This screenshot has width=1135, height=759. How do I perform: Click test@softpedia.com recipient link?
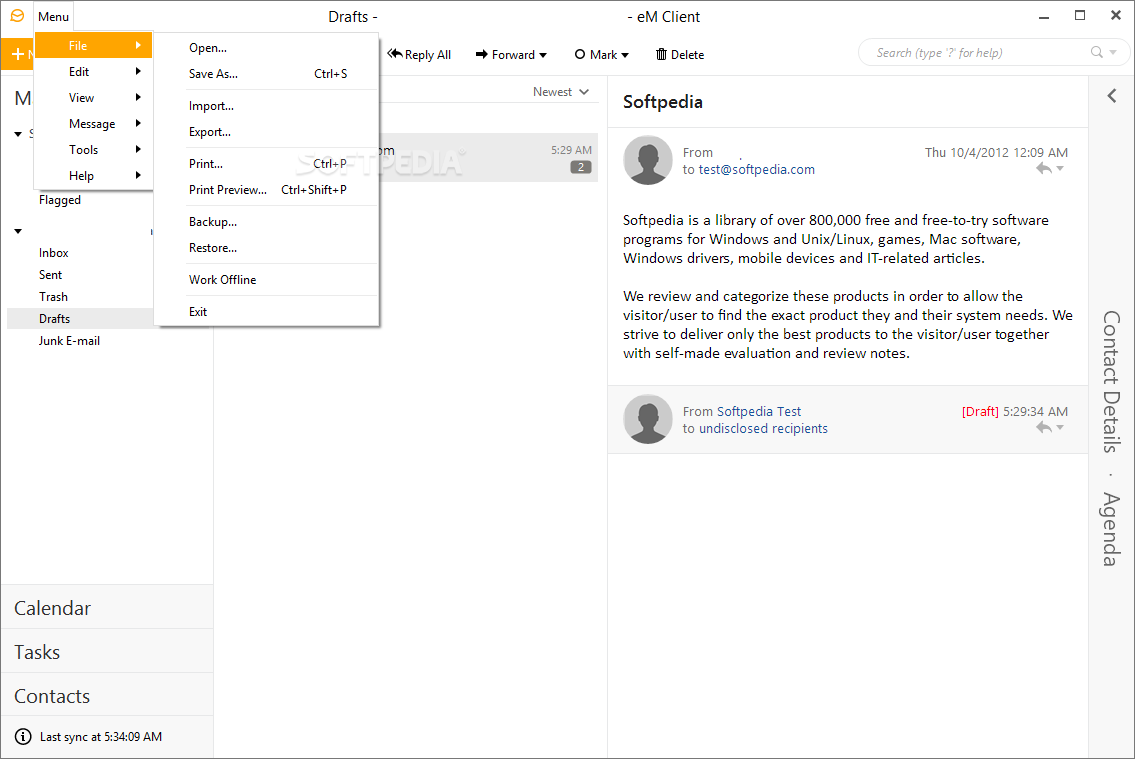756,169
